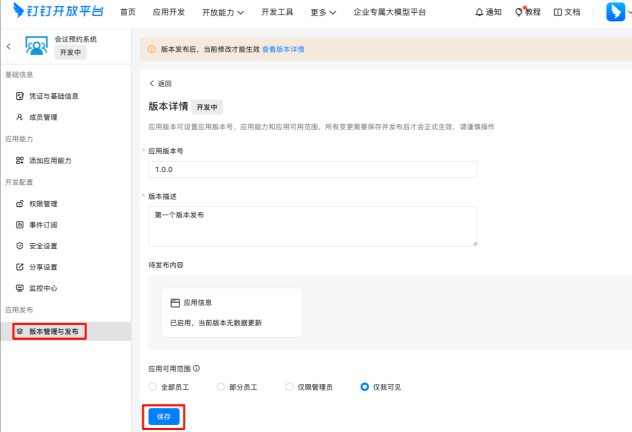Click the blue 保存 button
Viewport: 632px width, 432px height.
163,415
